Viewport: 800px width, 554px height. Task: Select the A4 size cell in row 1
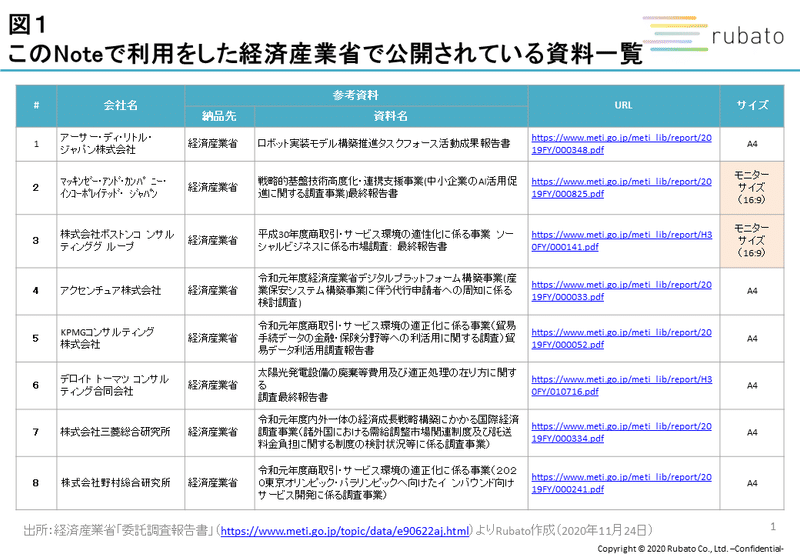click(752, 144)
